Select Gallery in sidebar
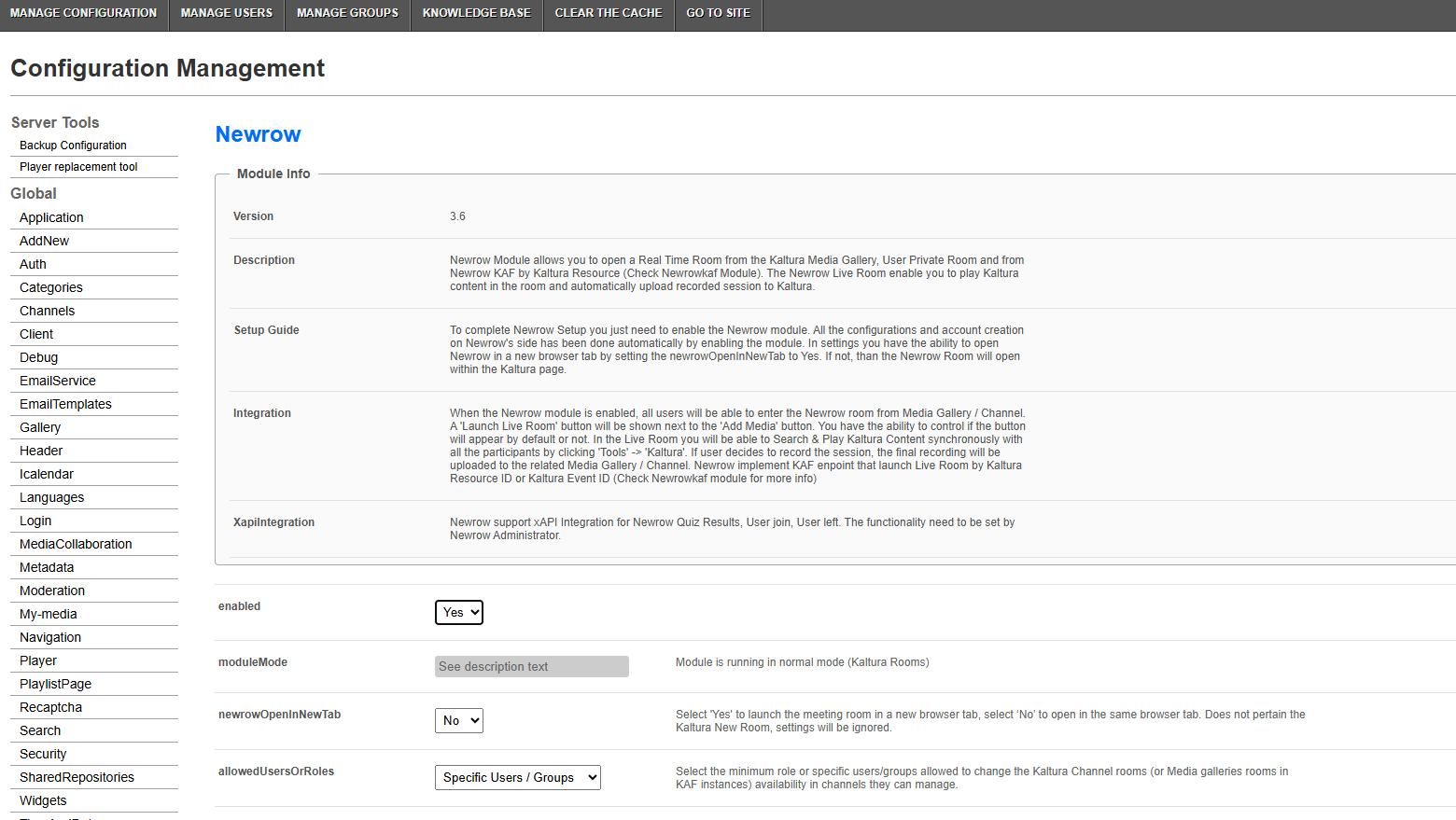 (x=40, y=427)
